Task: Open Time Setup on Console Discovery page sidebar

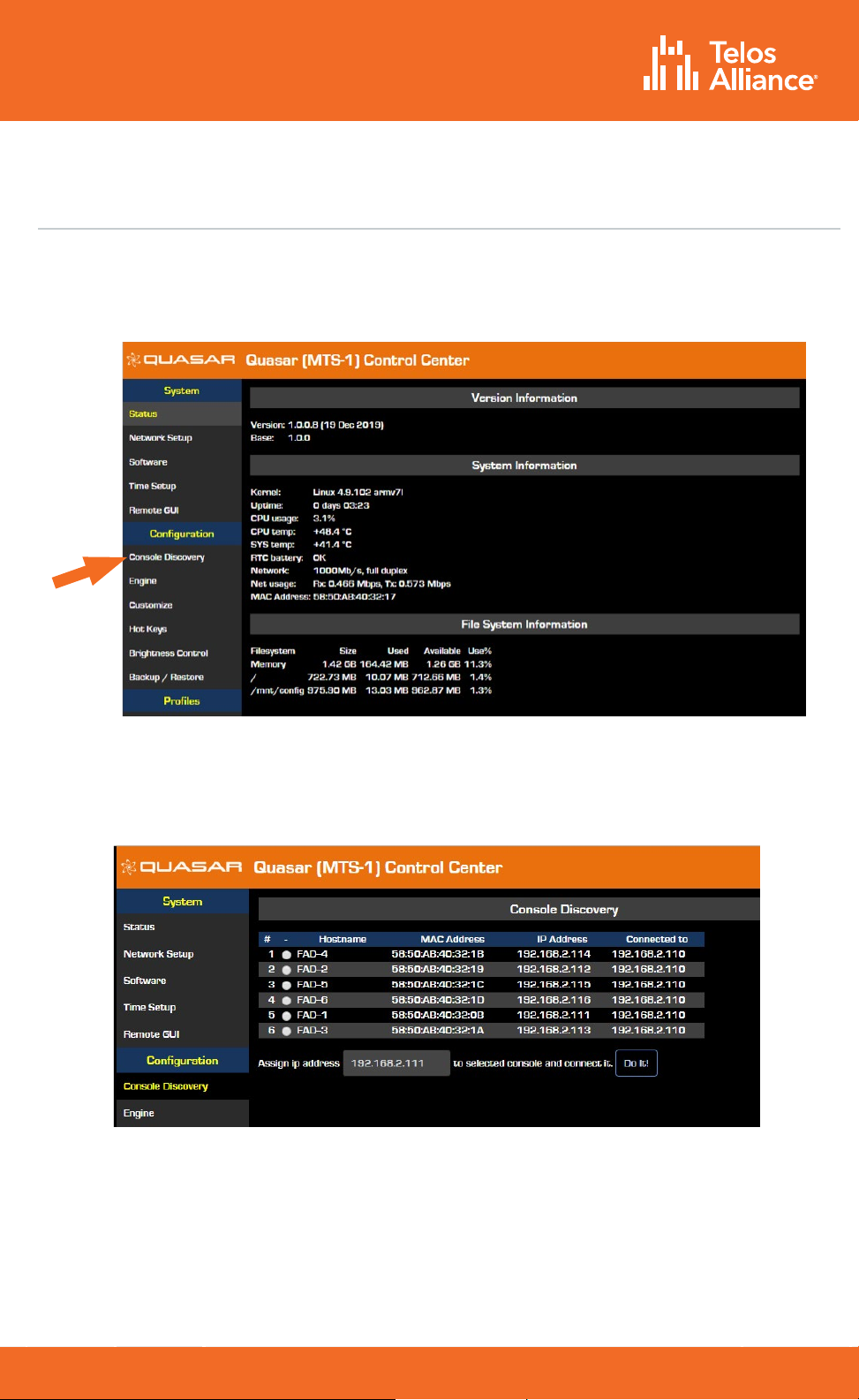Action: click(x=150, y=1008)
